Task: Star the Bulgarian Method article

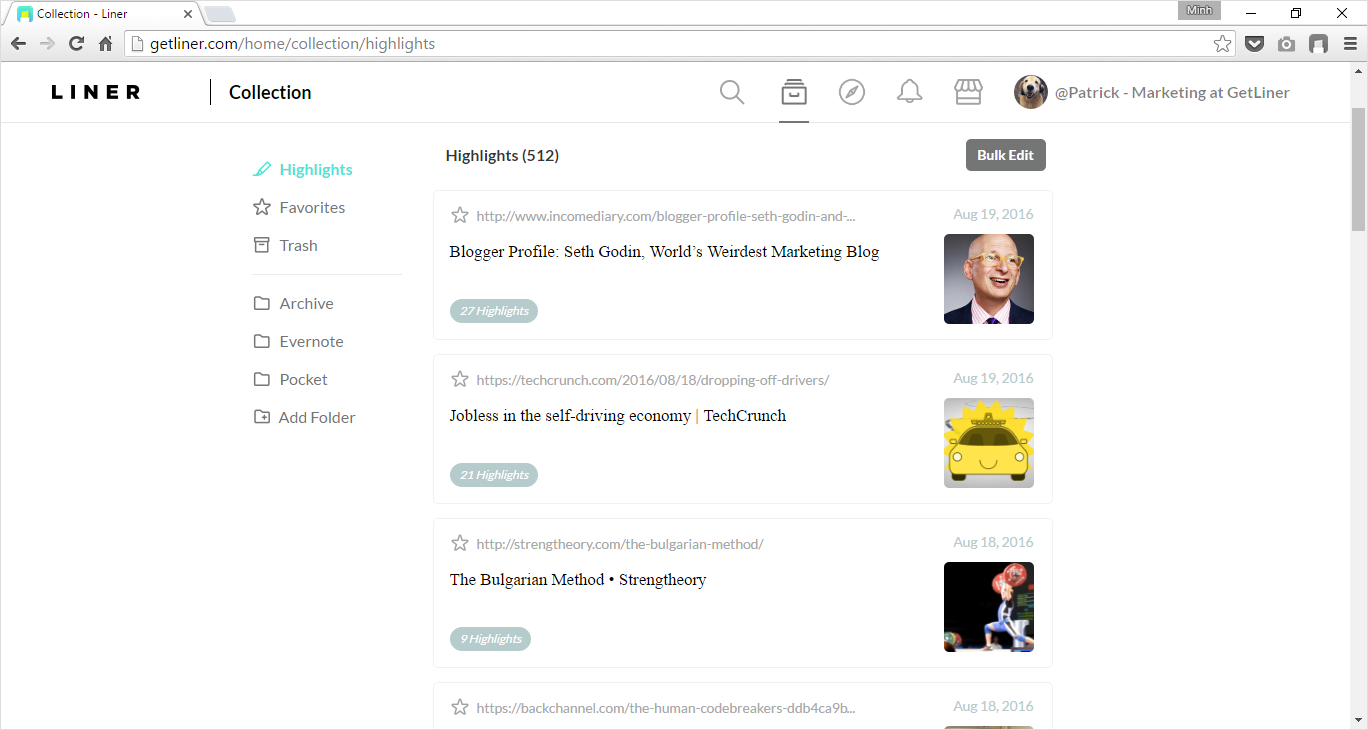Action: [459, 543]
